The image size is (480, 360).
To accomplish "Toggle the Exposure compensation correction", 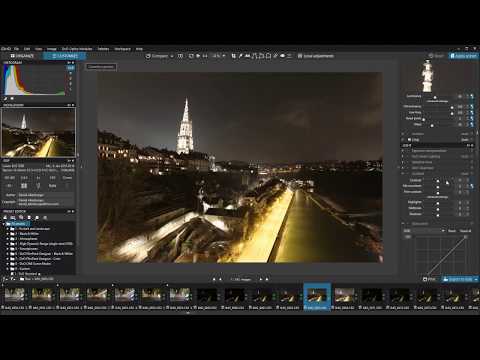I will point(408,151).
